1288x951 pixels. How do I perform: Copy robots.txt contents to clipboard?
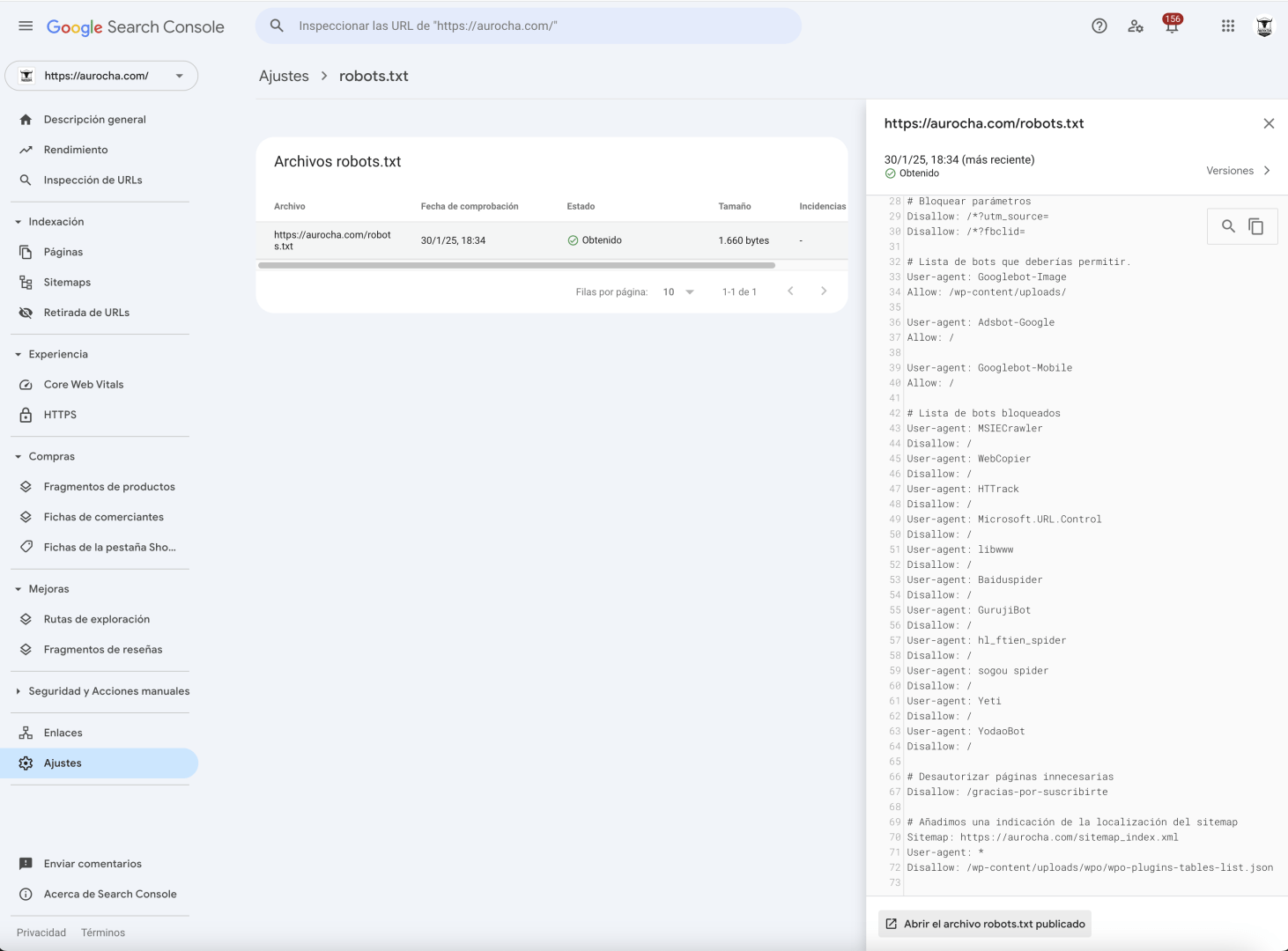point(1256,226)
